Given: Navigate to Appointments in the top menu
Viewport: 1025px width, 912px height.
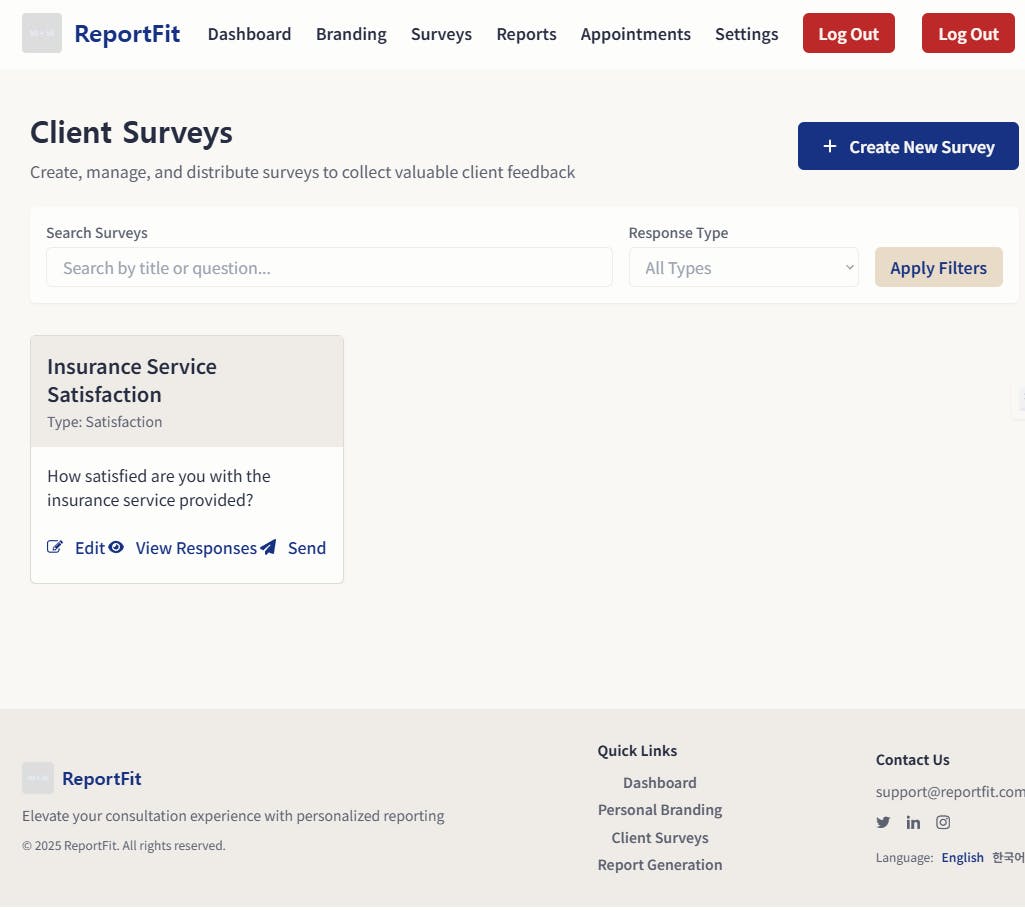Looking at the screenshot, I should point(635,34).
